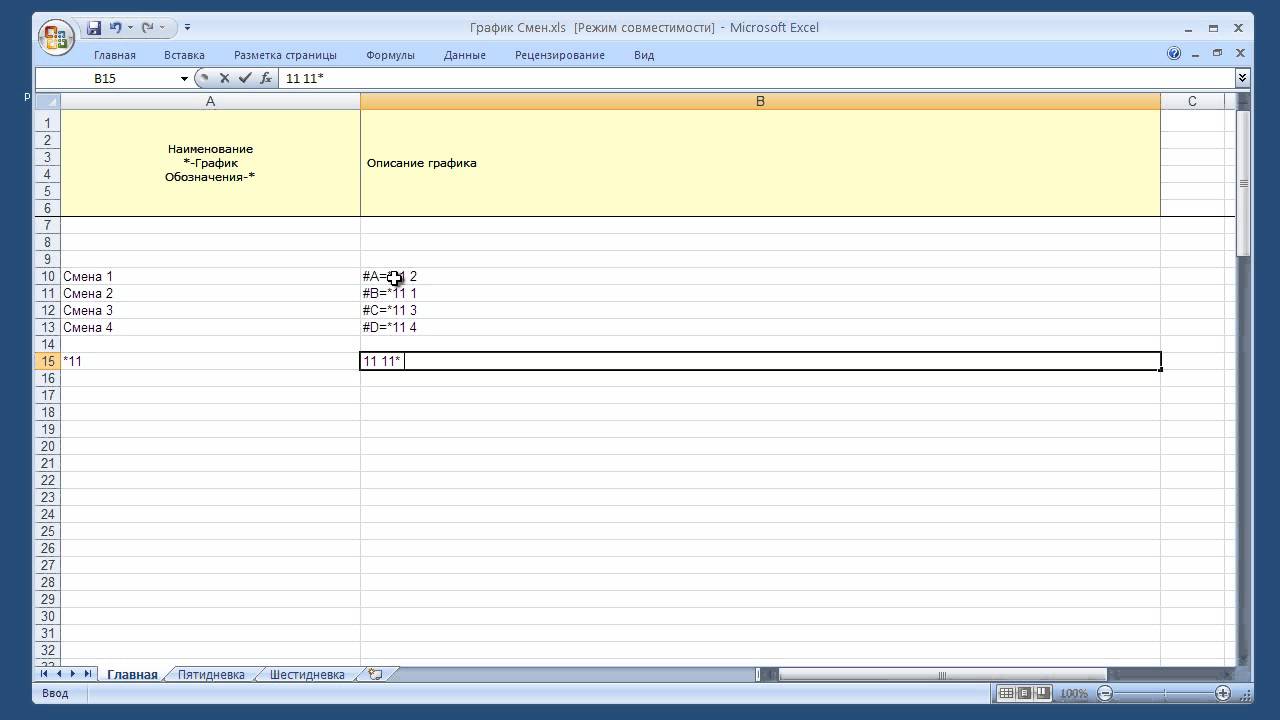This screenshot has height=720, width=1280.
Task: Go to next sheet navigation arrow
Action: (x=73, y=675)
